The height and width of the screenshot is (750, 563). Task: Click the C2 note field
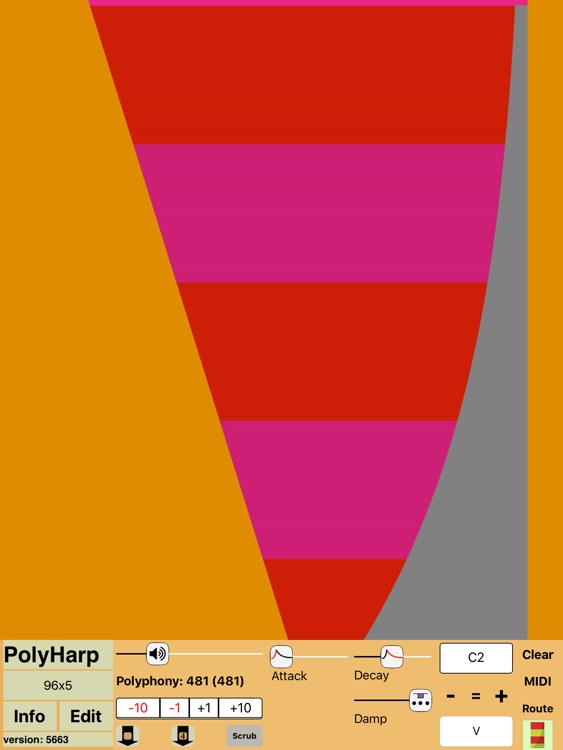tap(476, 658)
